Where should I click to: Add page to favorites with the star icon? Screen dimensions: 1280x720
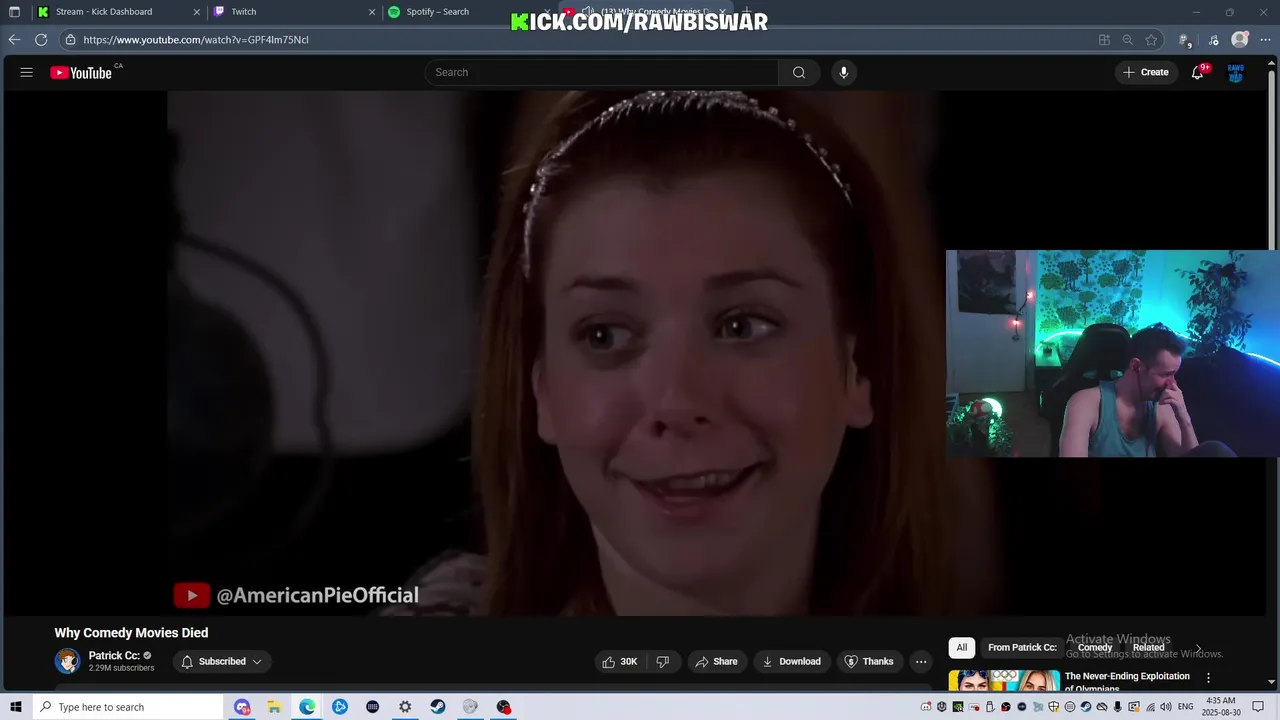tap(1152, 40)
